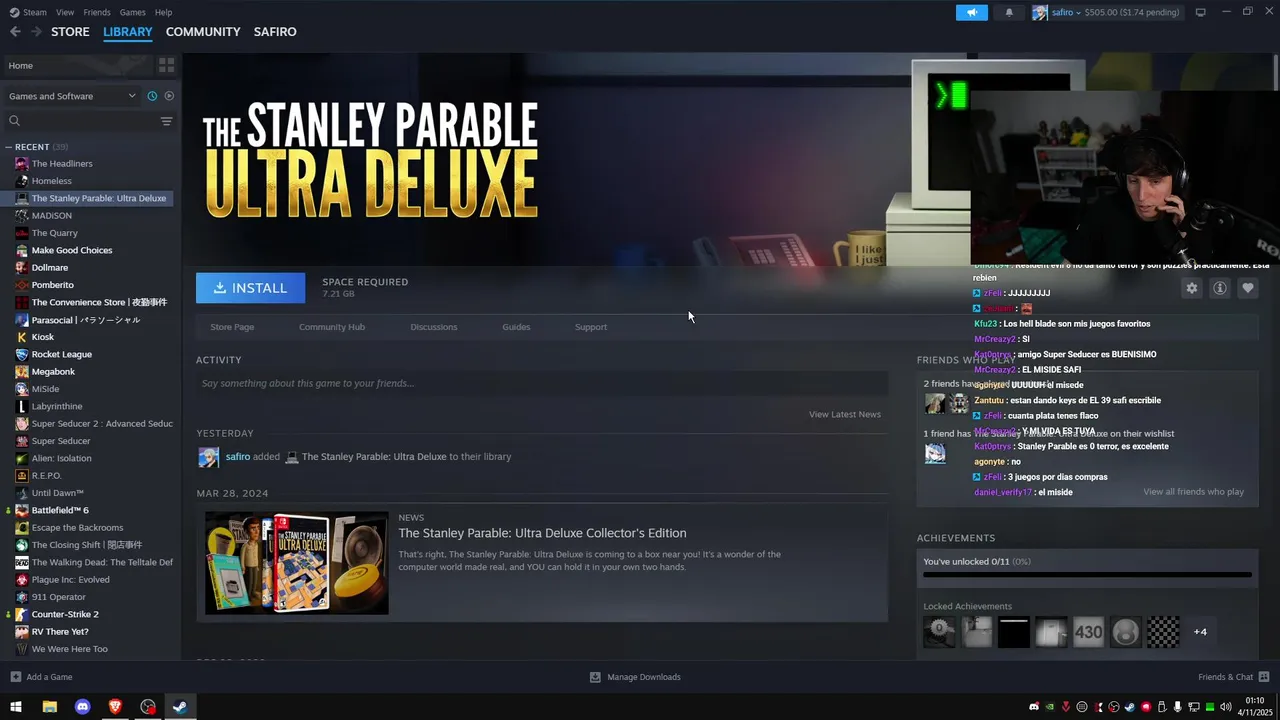Open Add a Game plus icon
1280x720 pixels.
[16, 677]
